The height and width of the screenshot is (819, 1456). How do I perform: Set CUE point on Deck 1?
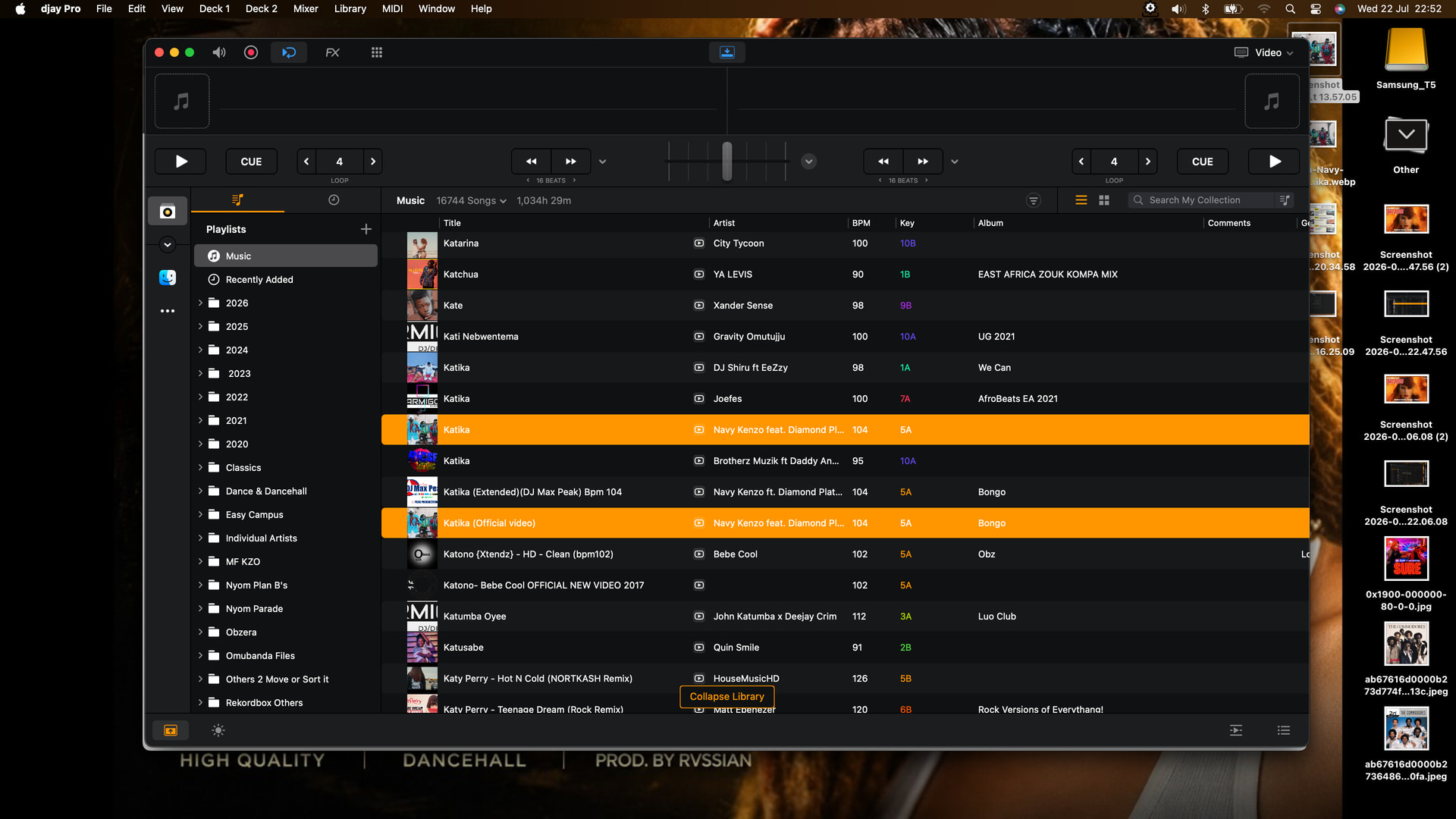coord(251,162)
